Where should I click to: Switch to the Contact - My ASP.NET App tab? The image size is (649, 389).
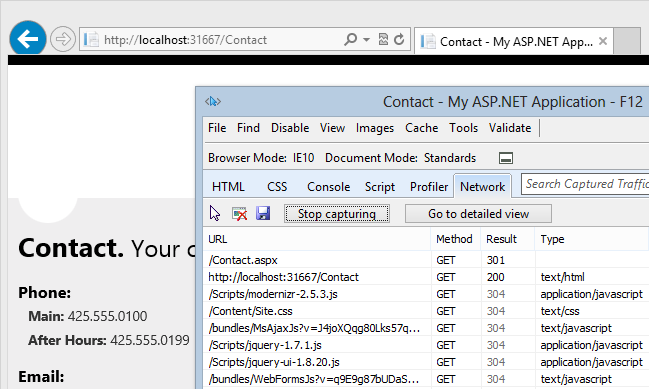(x=513, y=41)
